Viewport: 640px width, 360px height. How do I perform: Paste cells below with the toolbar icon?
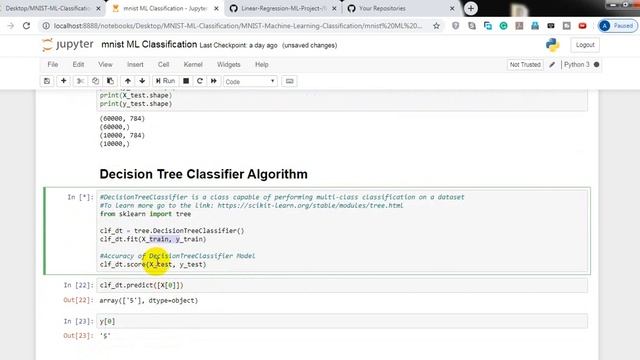click(x=110, y=81)
